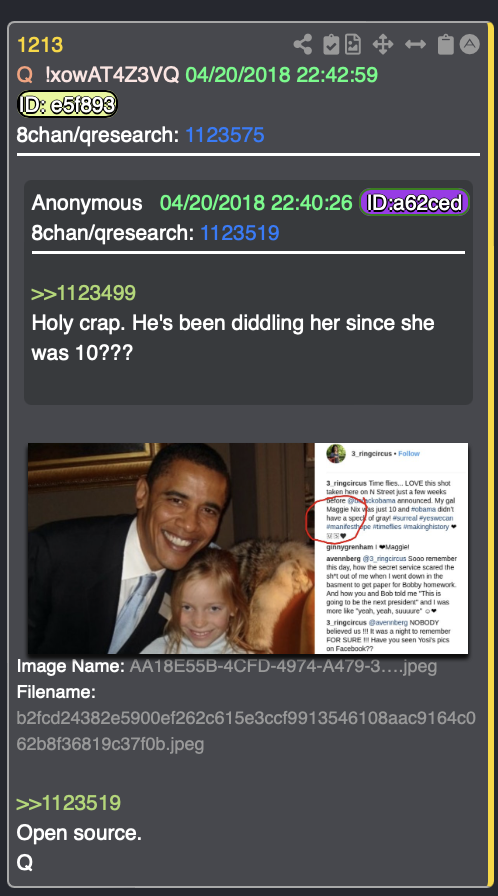Select the yellow ID: e5f893 badge
This screenshot has width=498, height=896.
(67, 105)
